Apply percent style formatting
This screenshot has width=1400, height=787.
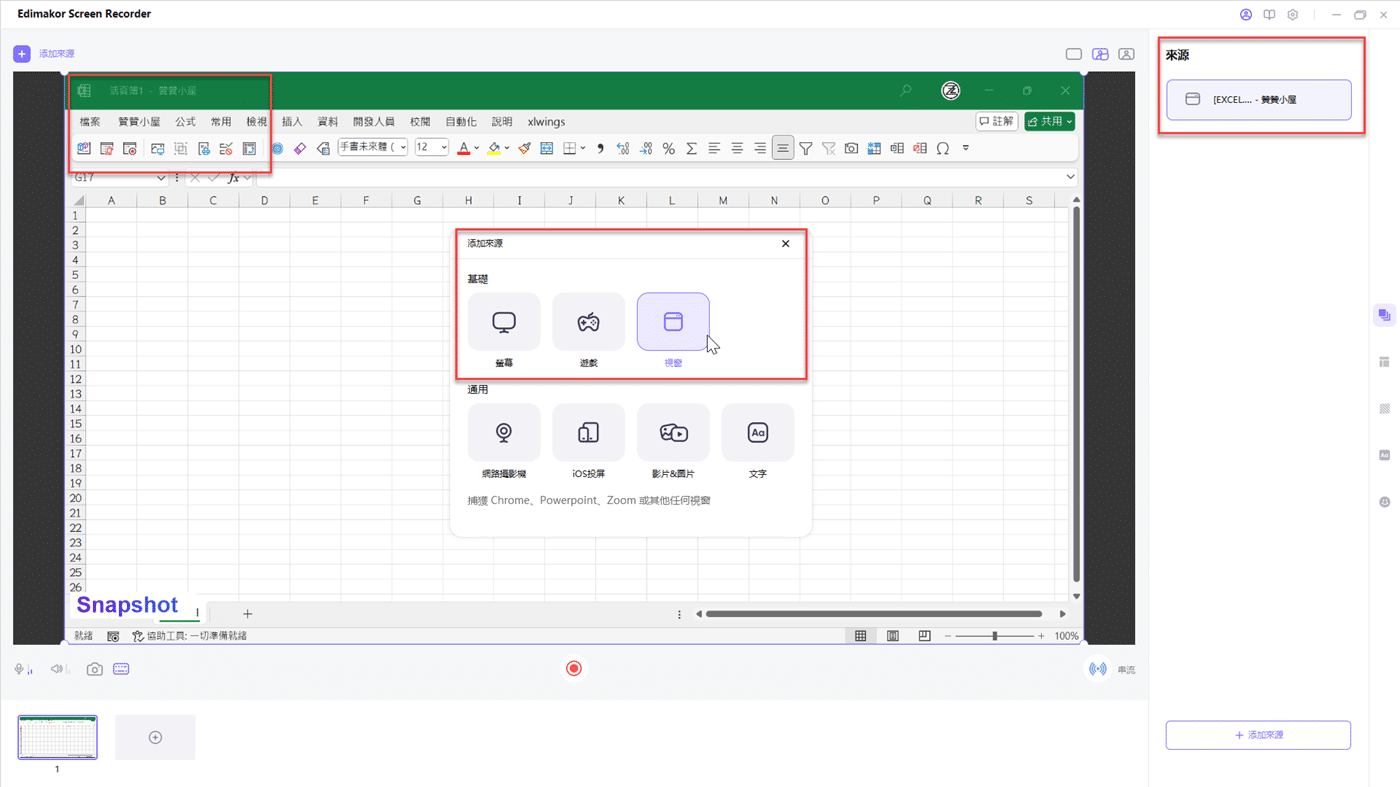(x=668, y=149)
